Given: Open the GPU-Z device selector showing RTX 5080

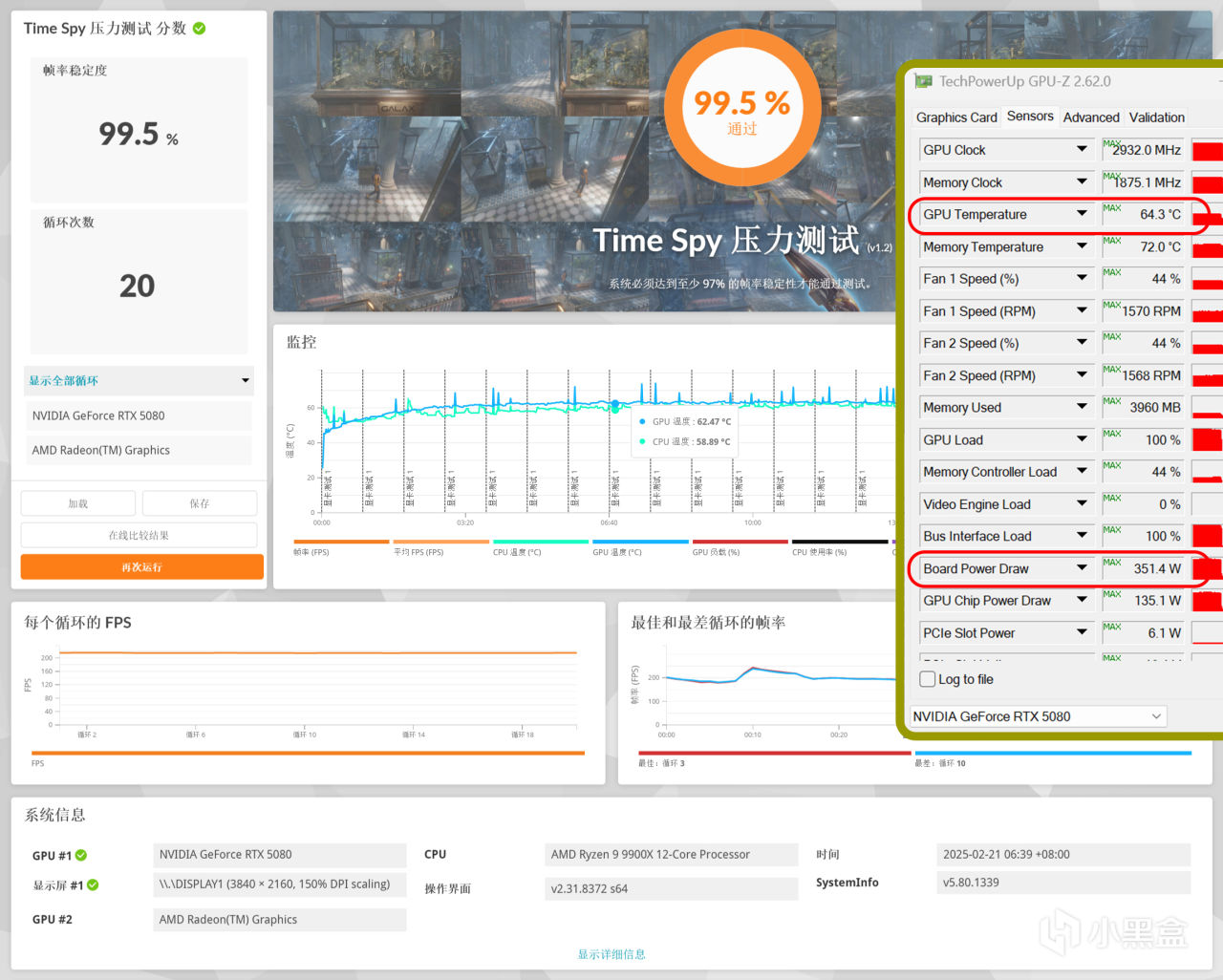Looking at the screenshot, I should pyautogui.click(x=1038, y=716).
